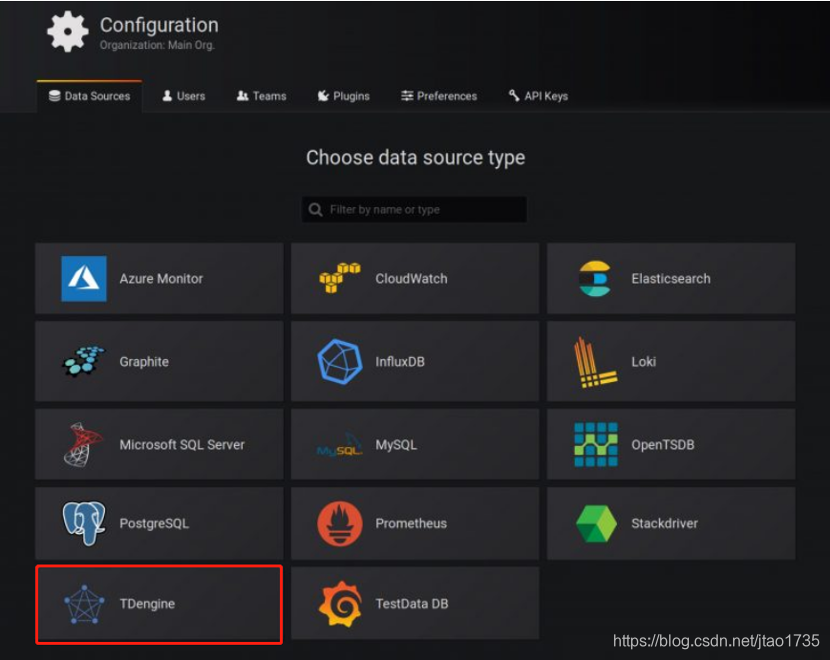Click the Organization: Main Org. subtitle
The image size is (830, 660).
(157, 46)
